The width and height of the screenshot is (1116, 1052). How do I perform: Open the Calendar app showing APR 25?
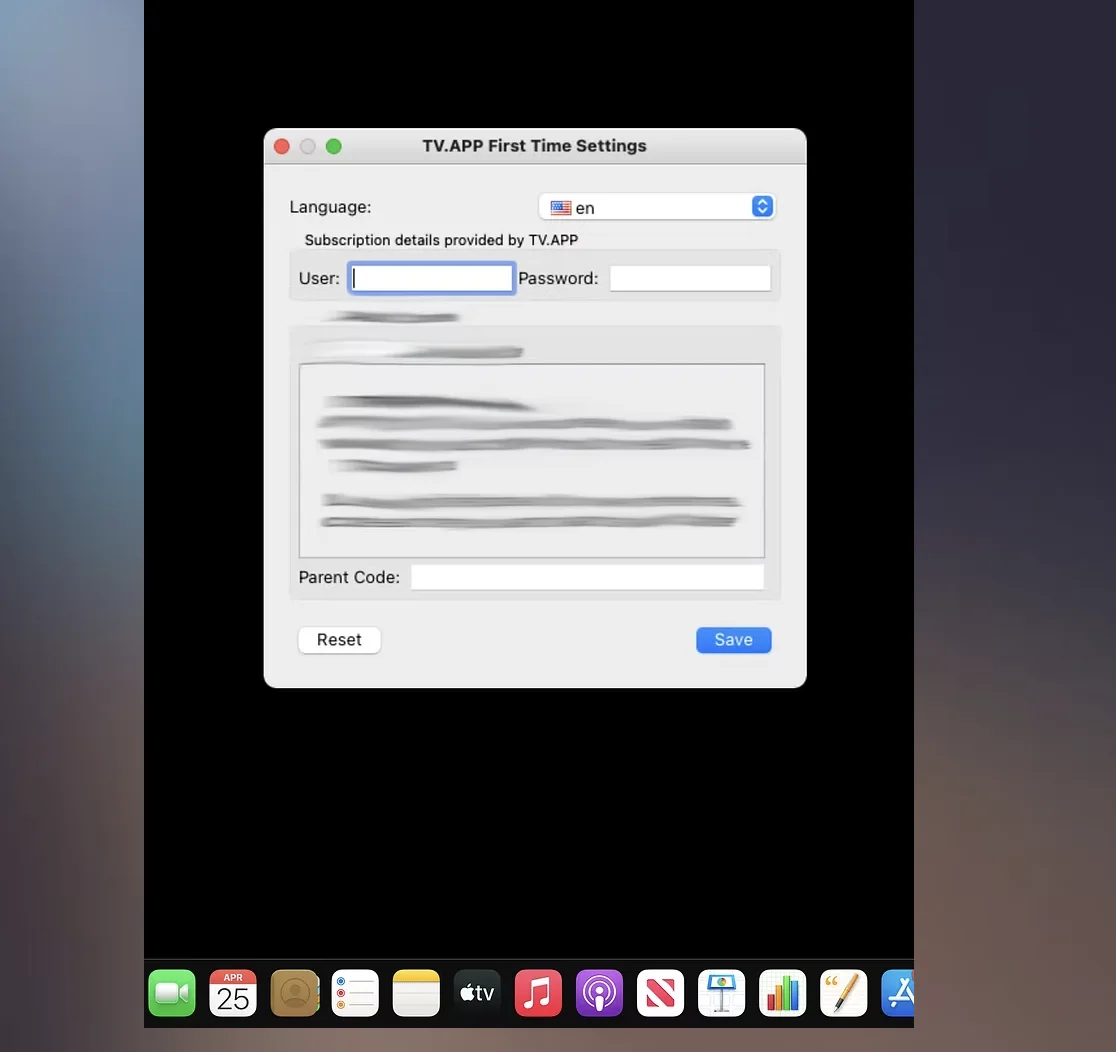pyautogui.click(x=233, y=993)
